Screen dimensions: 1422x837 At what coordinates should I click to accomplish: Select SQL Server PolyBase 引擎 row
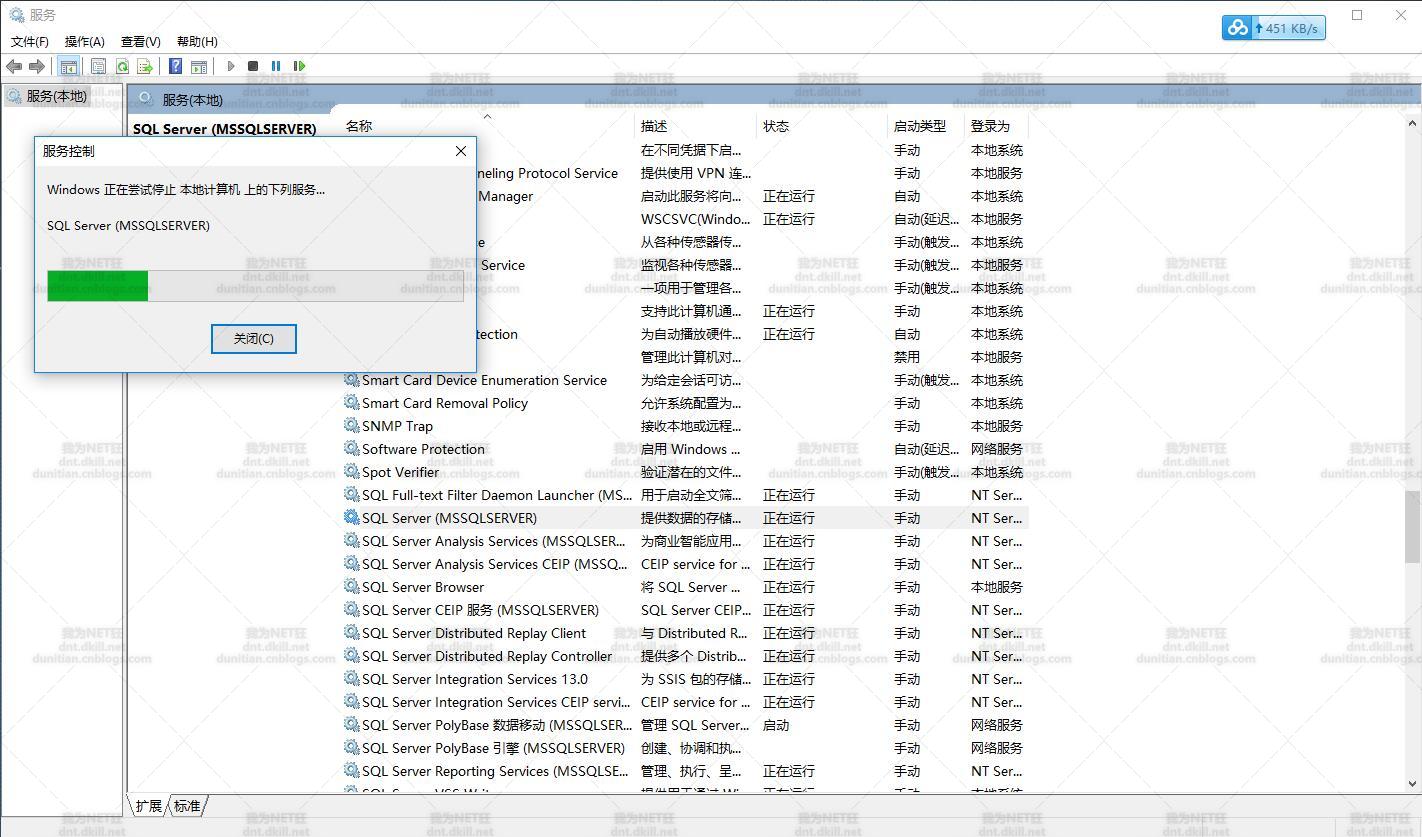(x=685, y=748)
